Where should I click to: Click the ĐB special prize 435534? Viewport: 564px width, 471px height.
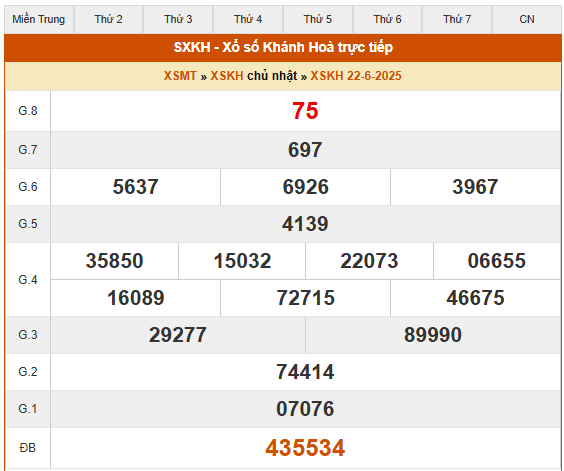(305, 448)
